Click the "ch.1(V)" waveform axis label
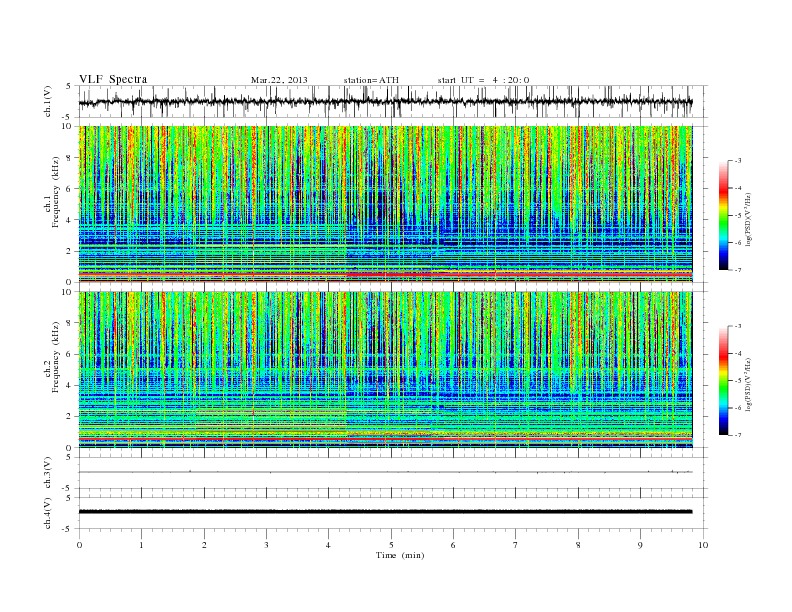This screenshot has height=612, width=792. pyautogui.click(x=47, y=101)
